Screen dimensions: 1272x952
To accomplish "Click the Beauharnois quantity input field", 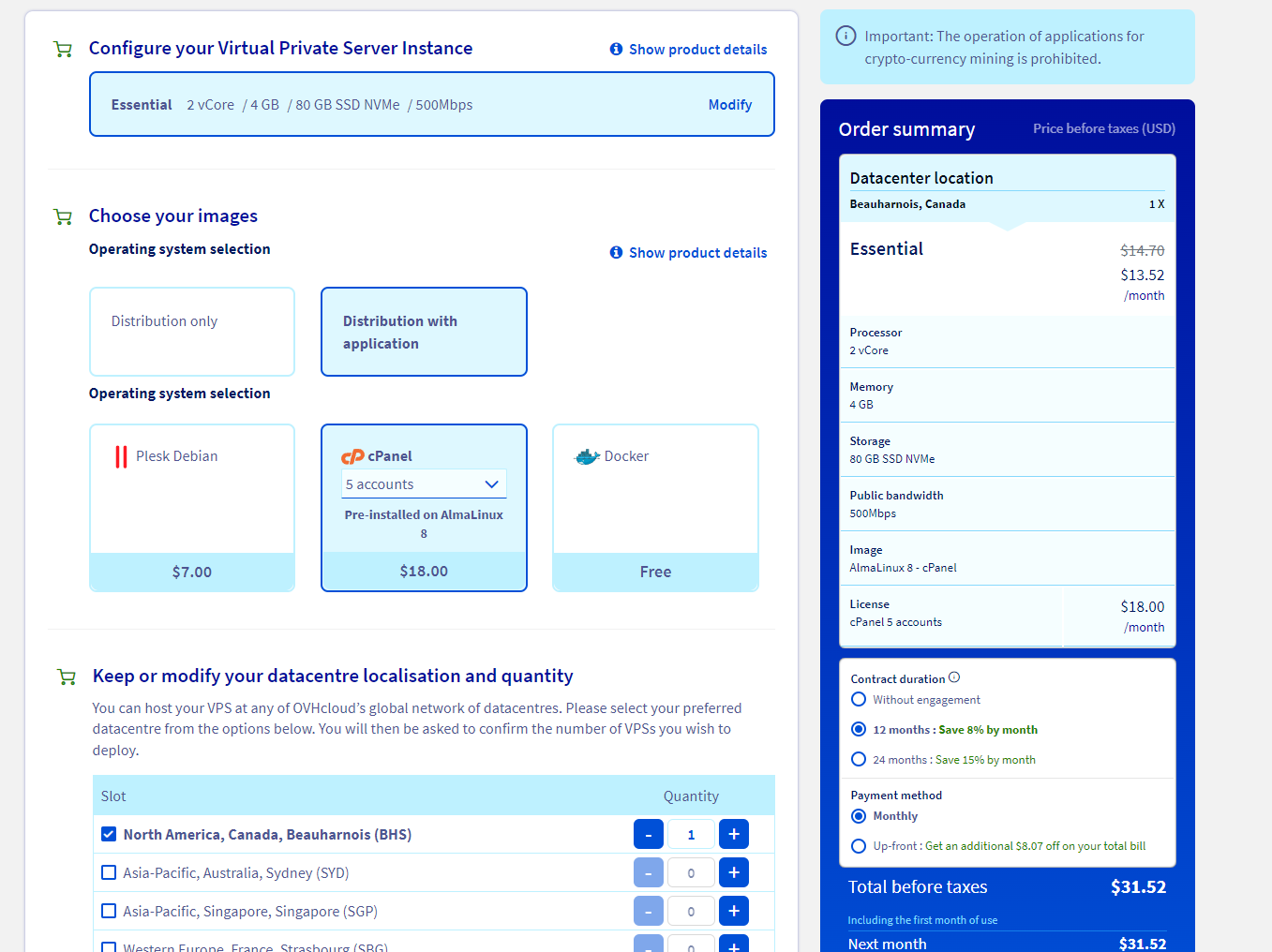I will click(691, 834).
